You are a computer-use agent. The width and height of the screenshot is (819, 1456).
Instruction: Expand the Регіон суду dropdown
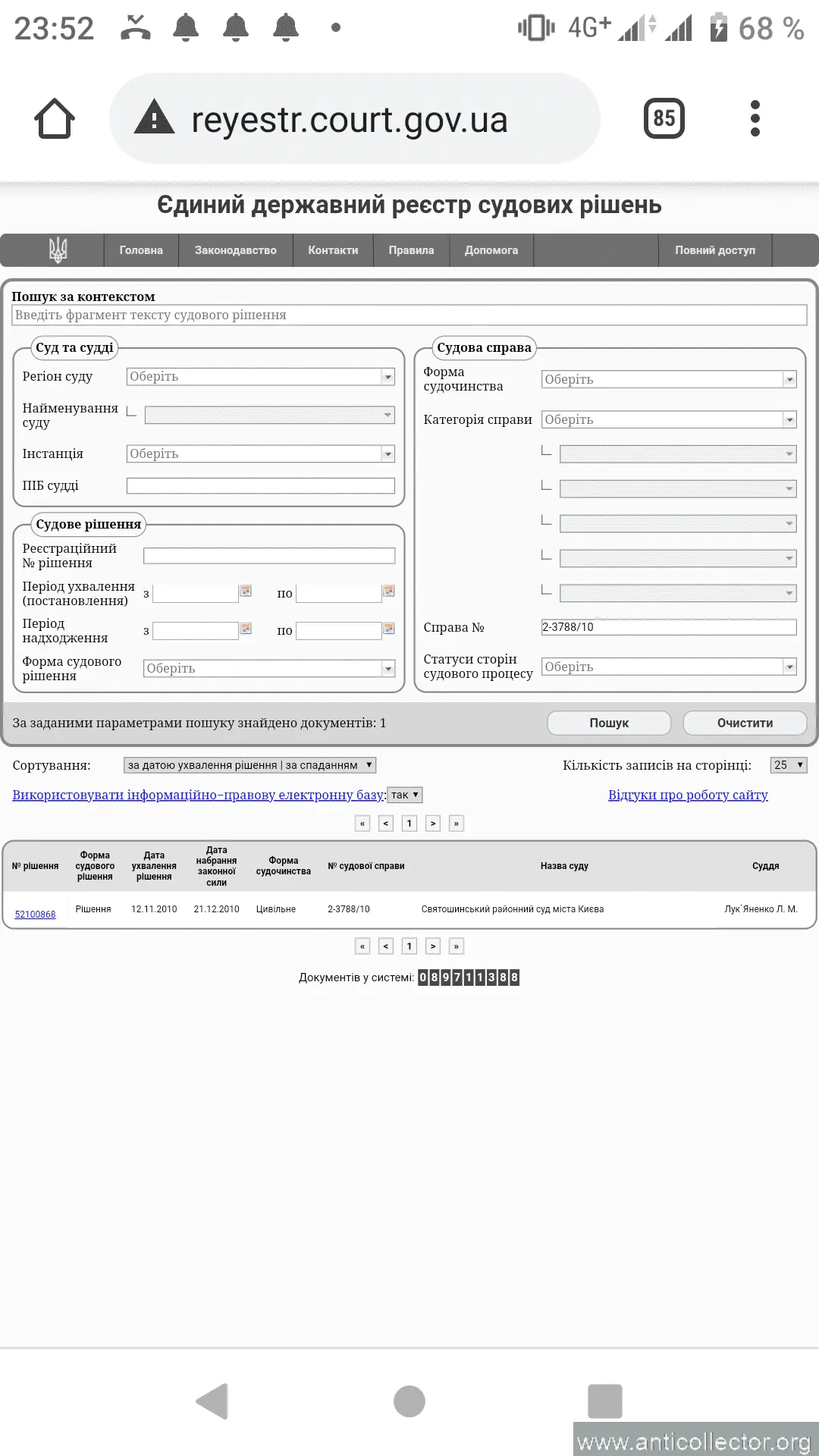tap(388, 377)
